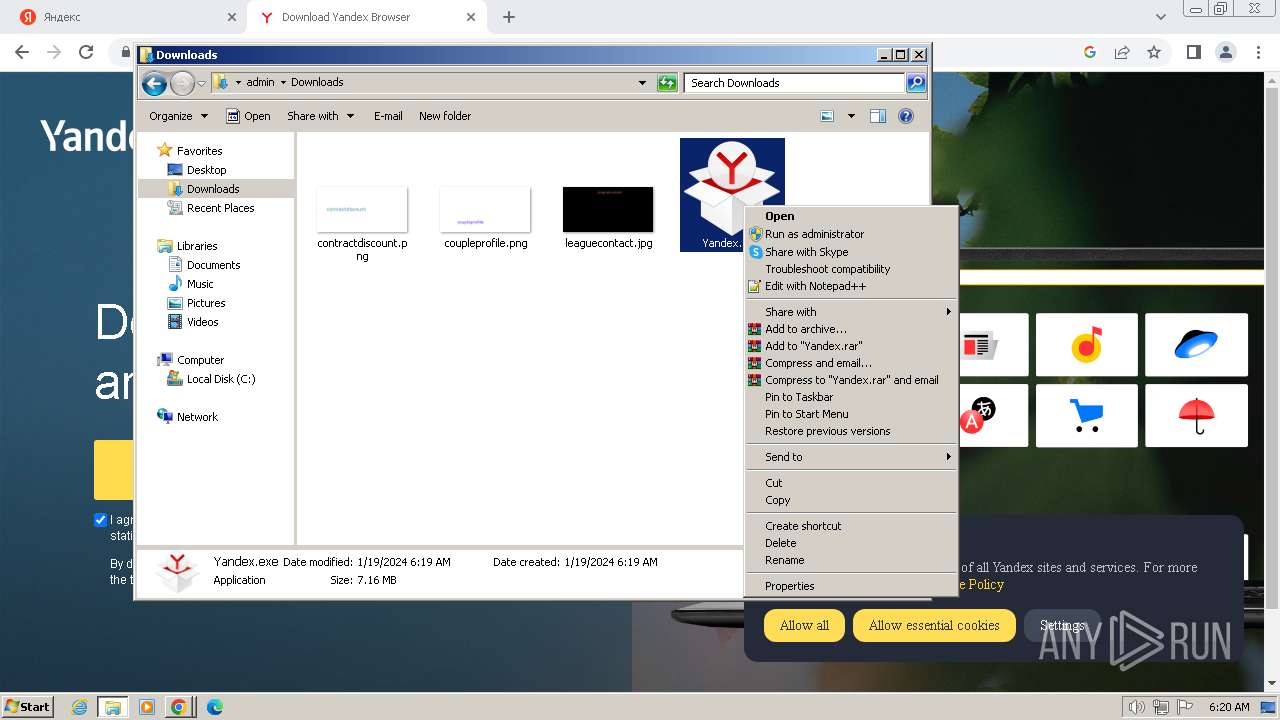Choose Pin to Taskbar
The image size is (1280, 720).
point(851,397)
